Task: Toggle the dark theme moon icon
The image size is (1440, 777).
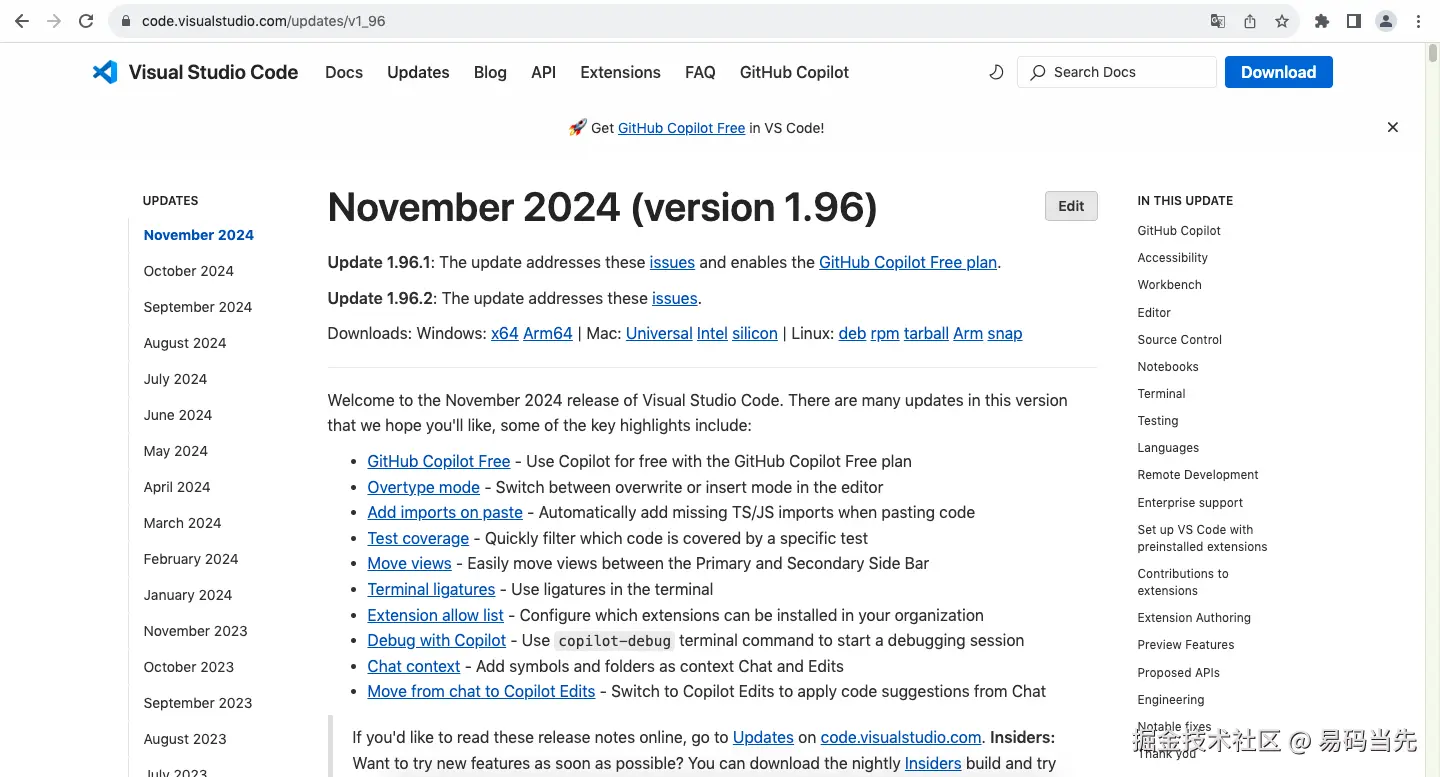Action: click(x=996, y=72)
